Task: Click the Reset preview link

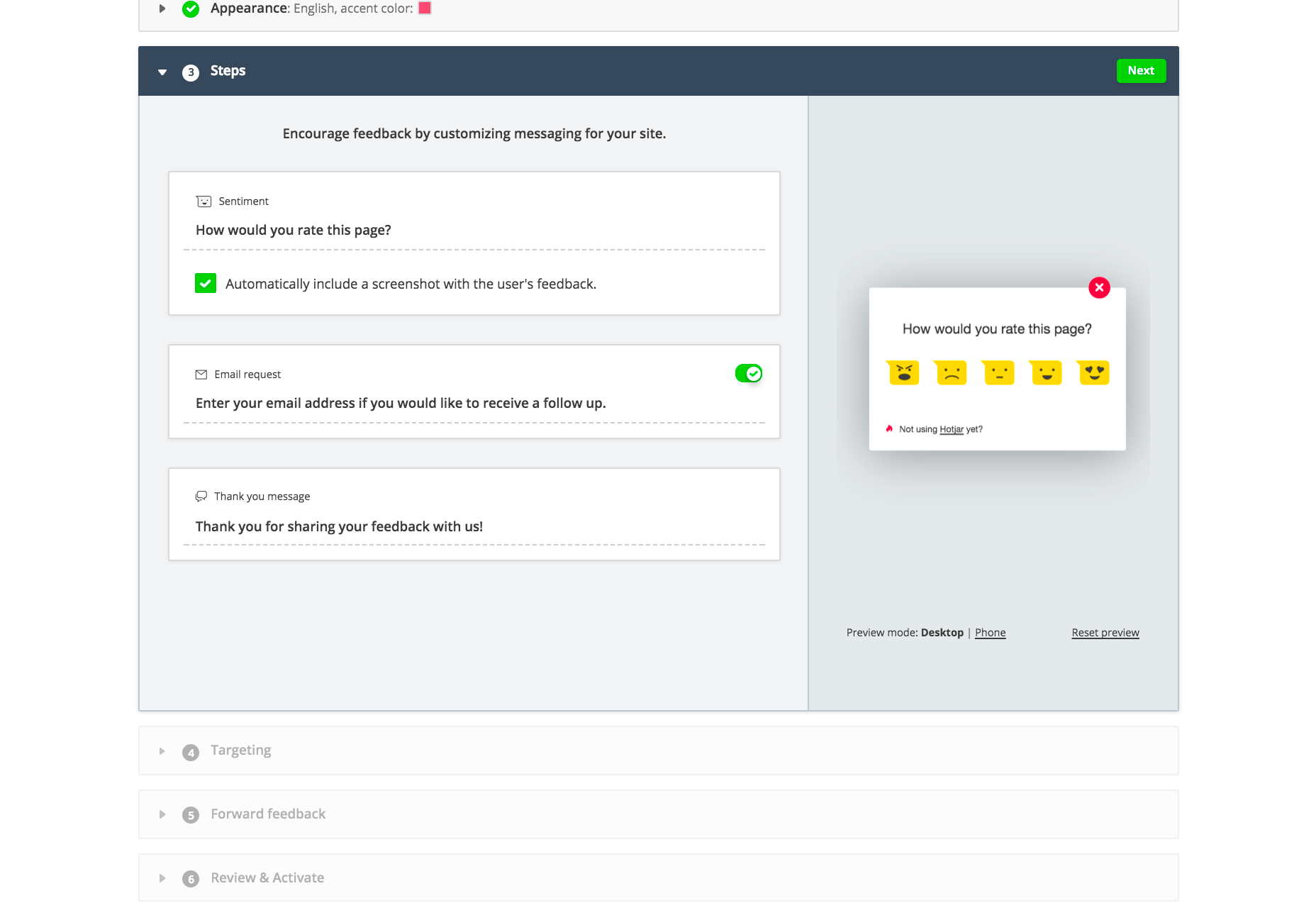Action: coord(1105,633)
